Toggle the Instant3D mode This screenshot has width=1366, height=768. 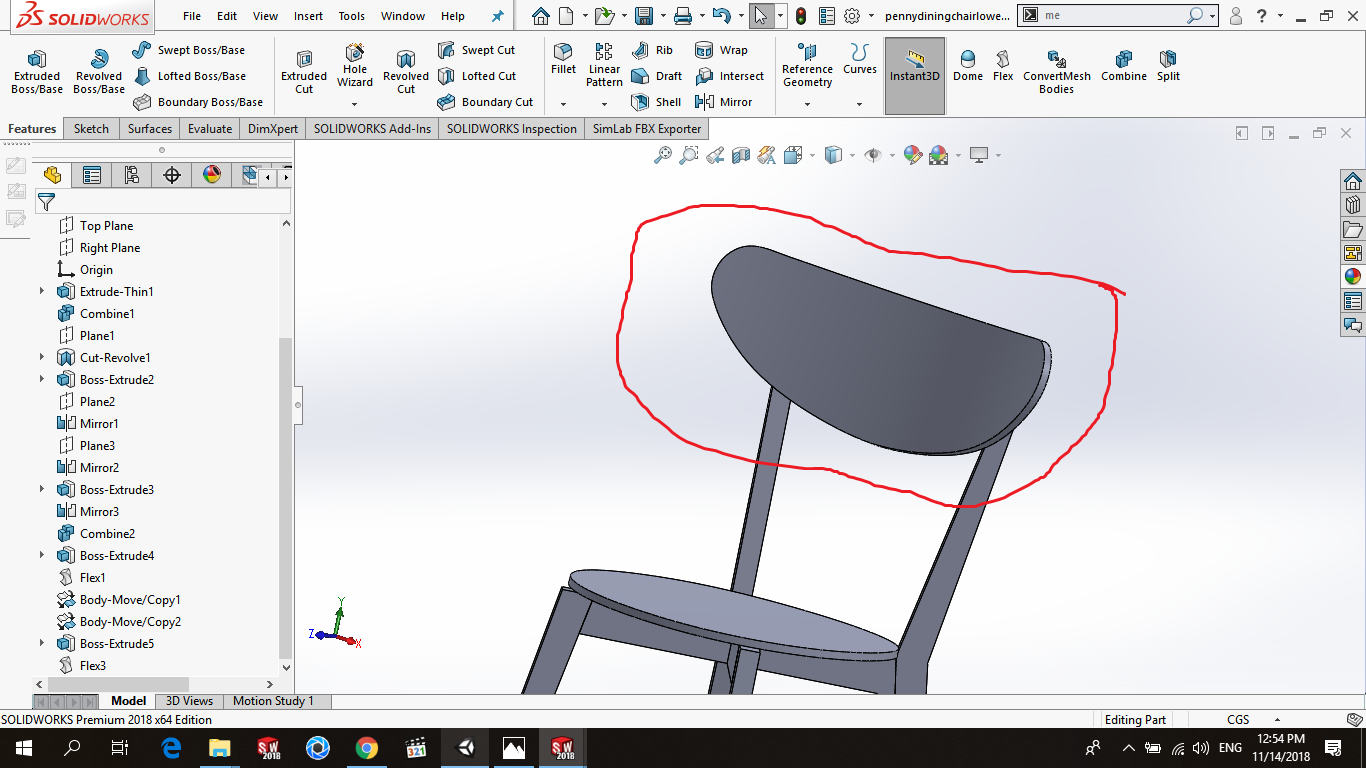coord(914,66)
